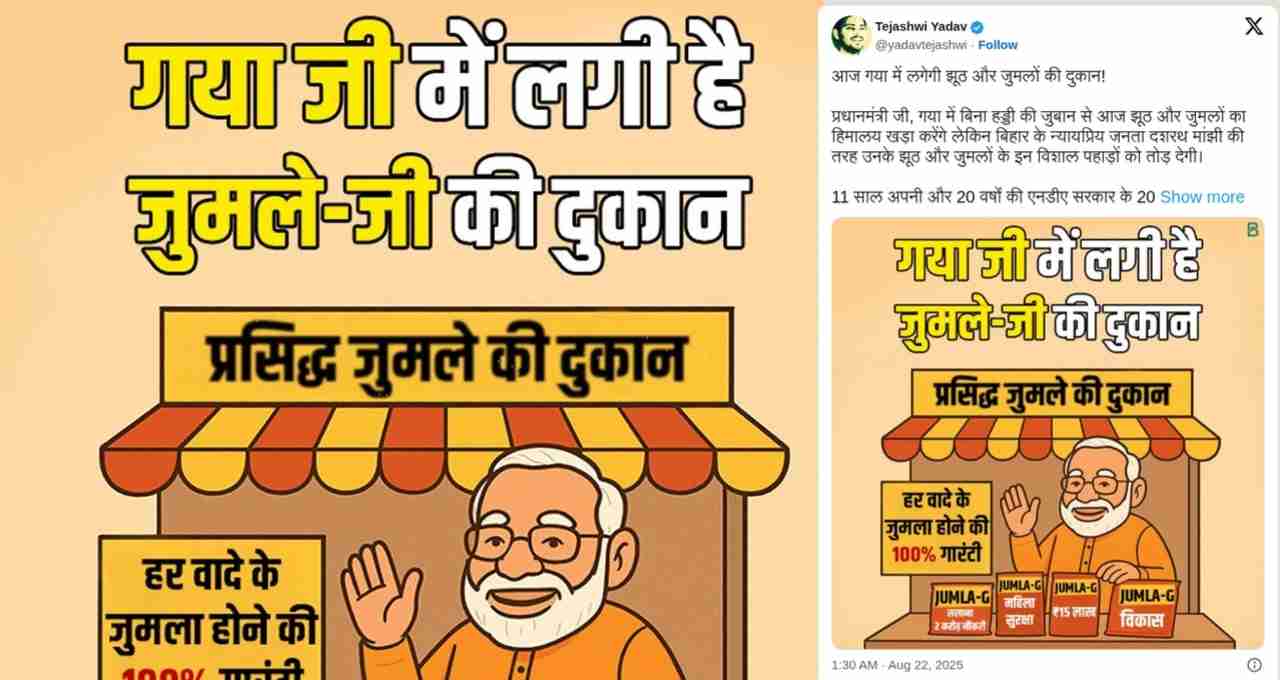Open Tejashwi Yadav's profile avatar
This screenshot has width=1280, height=680.
[x=850, y=35]
